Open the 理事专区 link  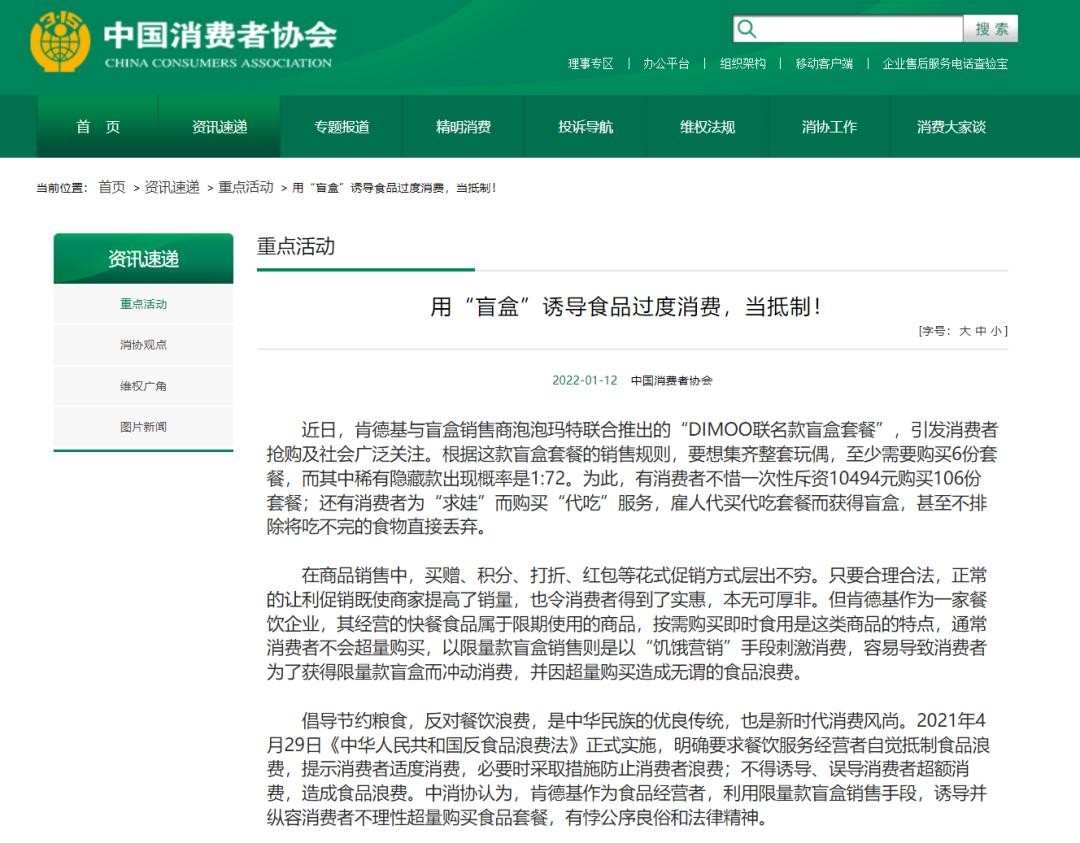(x=591, y=64)
